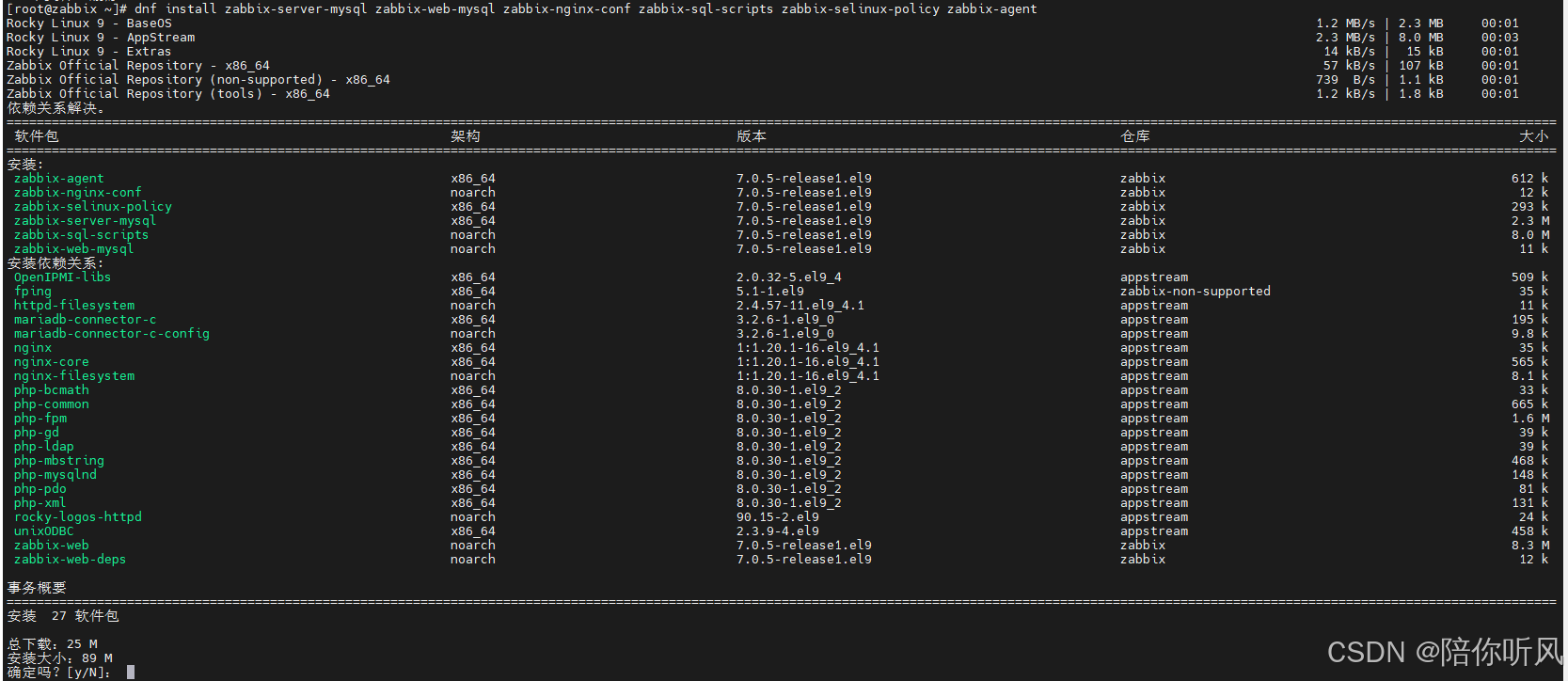The image size is (1568, 681).
Task: Click the php-common package name
Action: (51, 404)
